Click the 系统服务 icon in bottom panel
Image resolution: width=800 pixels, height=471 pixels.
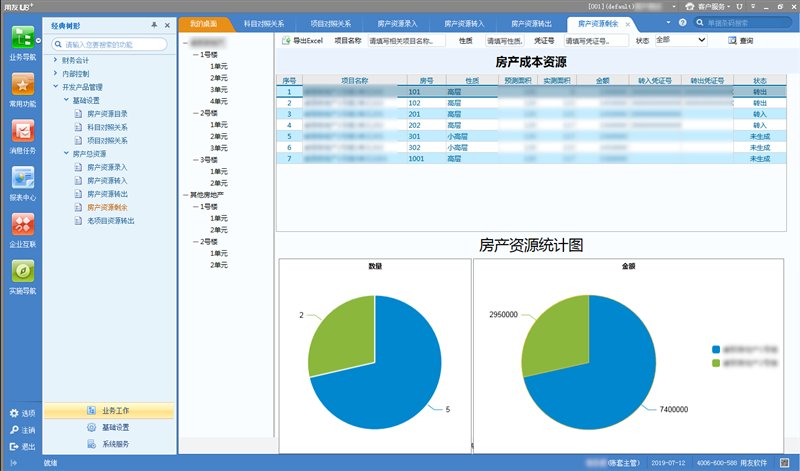click(x=91, y=444)
